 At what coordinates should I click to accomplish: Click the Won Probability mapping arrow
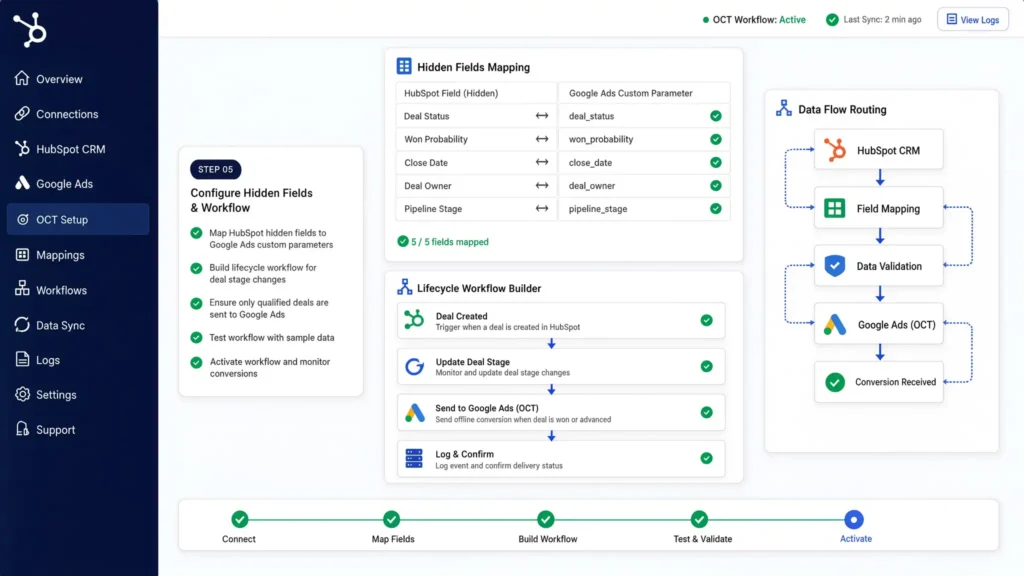coord(542,139)
